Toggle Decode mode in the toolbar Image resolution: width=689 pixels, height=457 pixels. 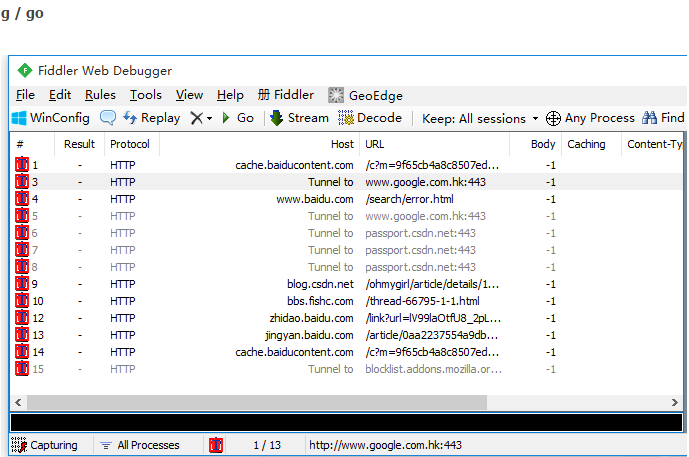point(370,118)
